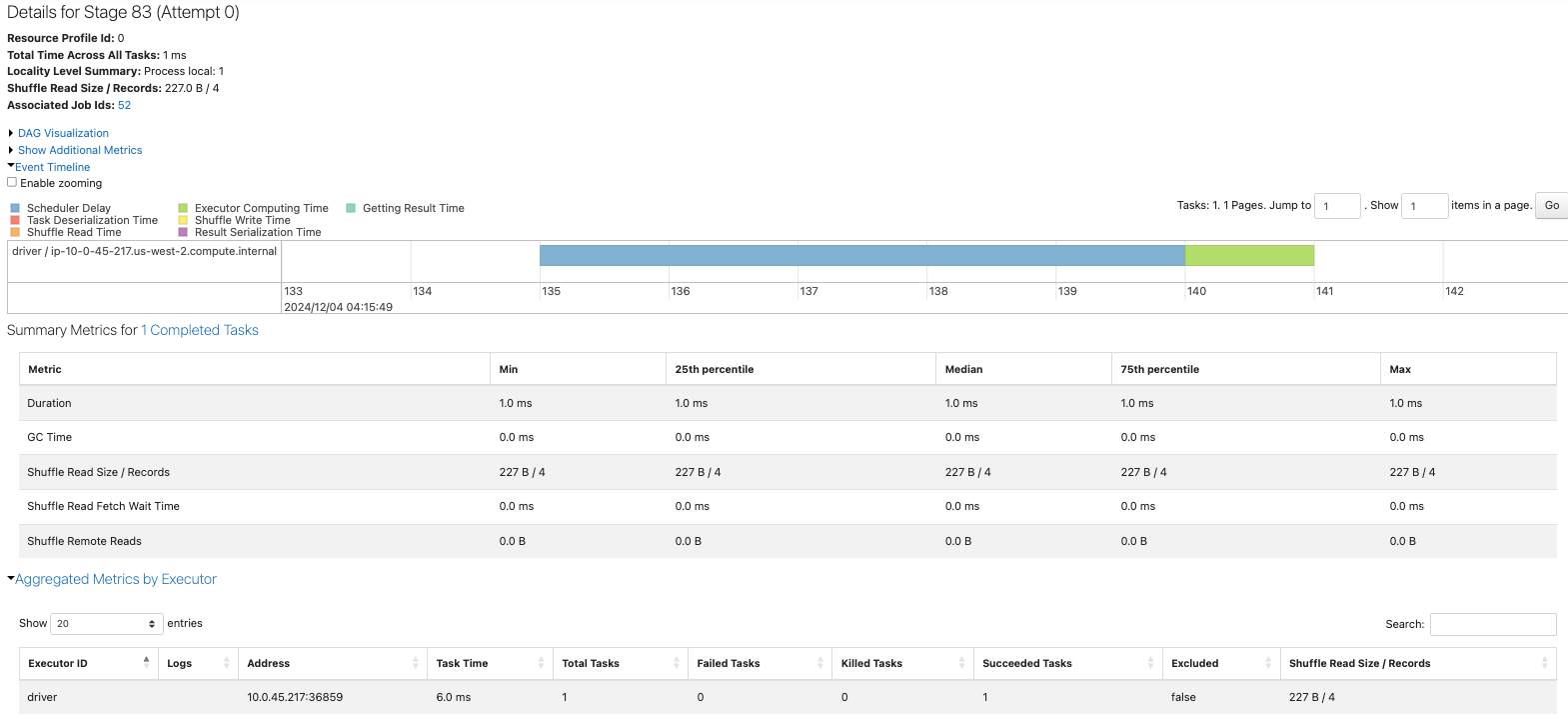Sort by Failed Tasks column
The image size is (1568, 719).
760,663
